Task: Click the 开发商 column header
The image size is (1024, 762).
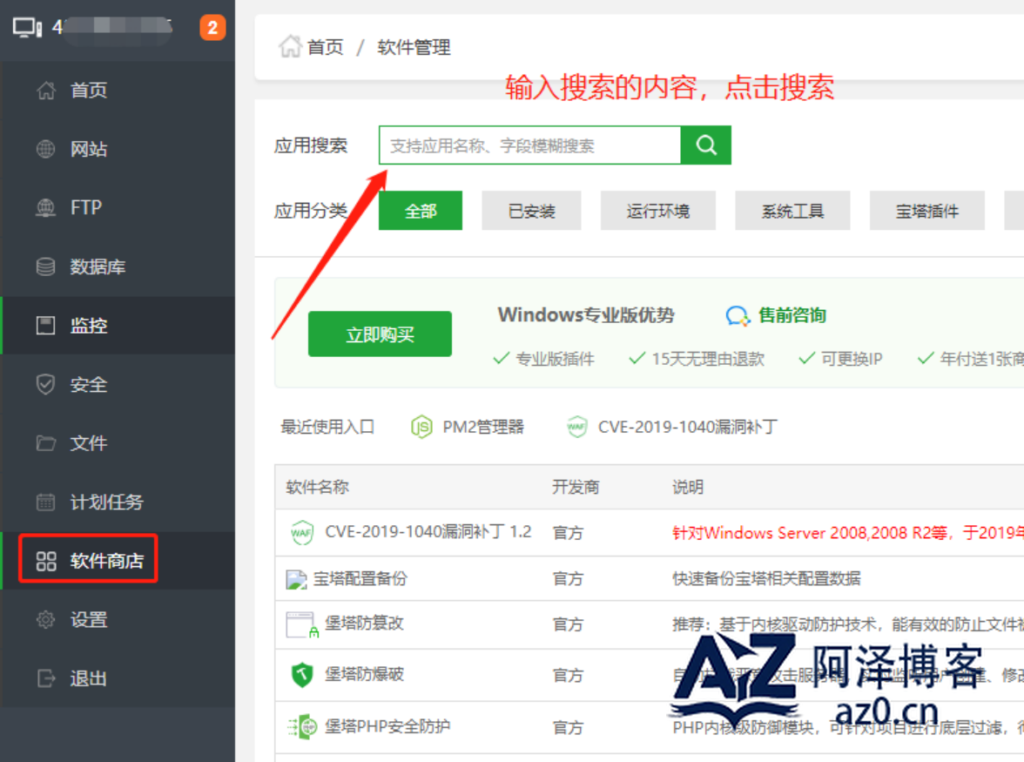Action: tap(575, 487)
